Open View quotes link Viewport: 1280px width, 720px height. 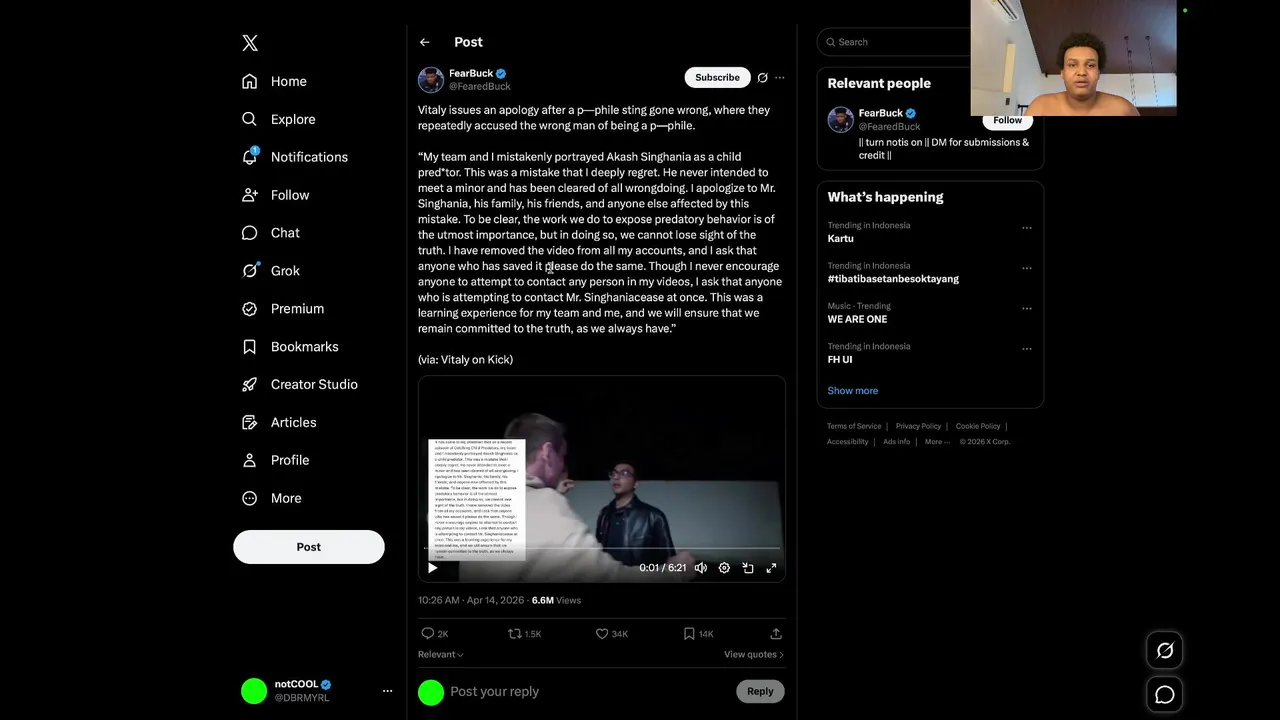point(754,655)
